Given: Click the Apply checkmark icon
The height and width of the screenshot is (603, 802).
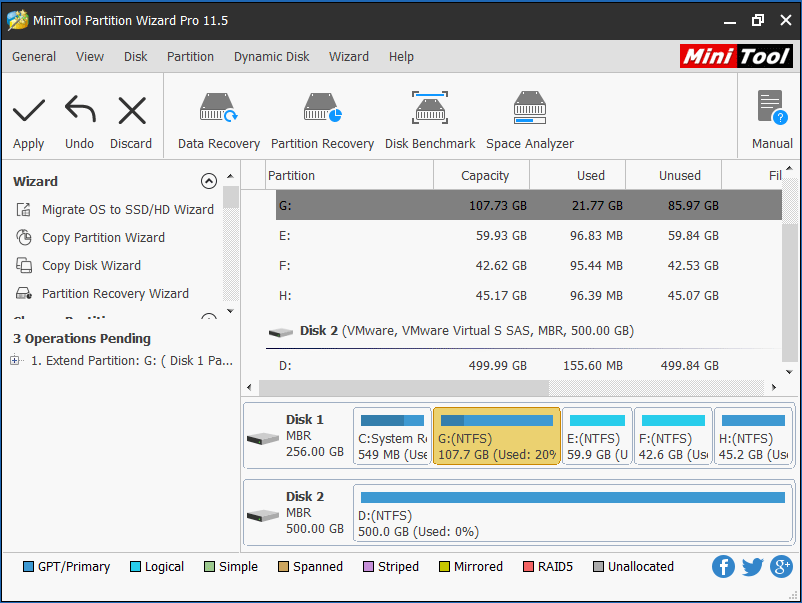Looking at the screenshot, I should coord(28,110).
